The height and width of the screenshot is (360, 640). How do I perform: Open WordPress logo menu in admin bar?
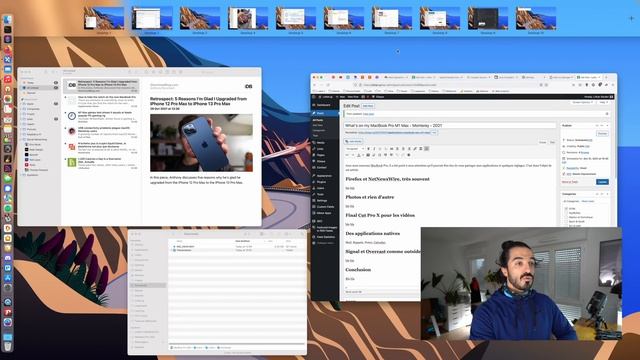pos(314,97)
